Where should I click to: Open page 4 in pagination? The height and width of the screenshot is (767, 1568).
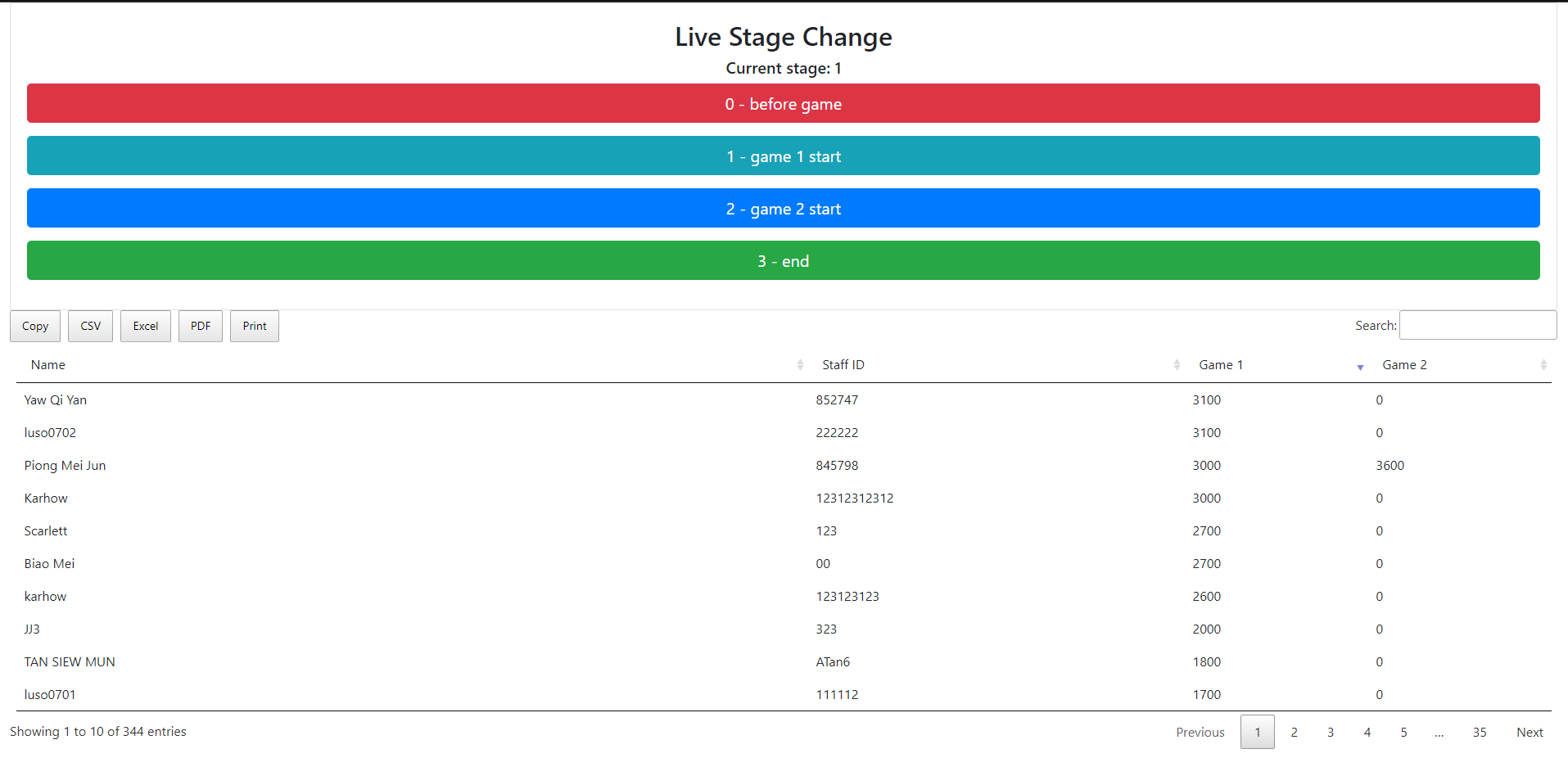[x=1367, y=732]
